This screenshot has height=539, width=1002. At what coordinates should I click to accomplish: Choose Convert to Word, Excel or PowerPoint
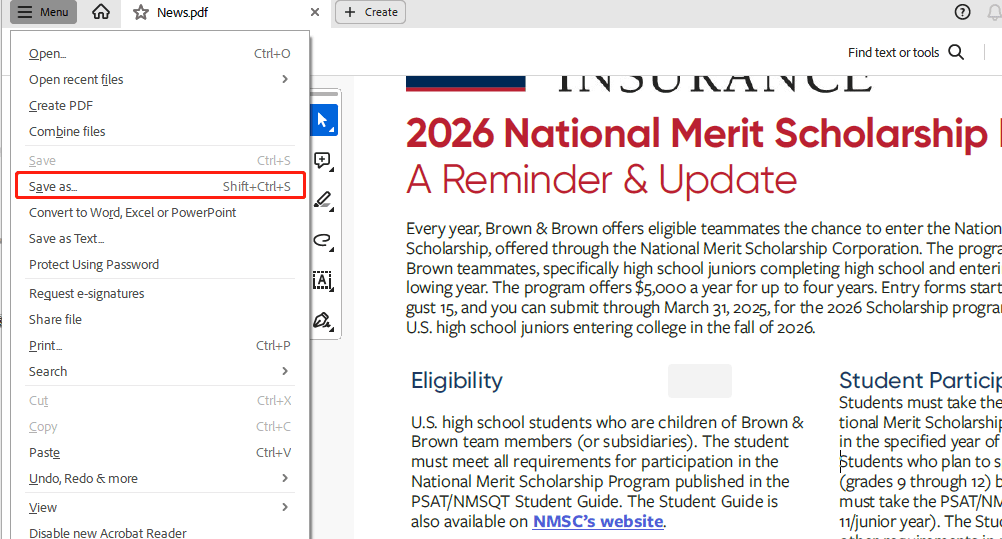pyautogui.click(x=159, y=212)
